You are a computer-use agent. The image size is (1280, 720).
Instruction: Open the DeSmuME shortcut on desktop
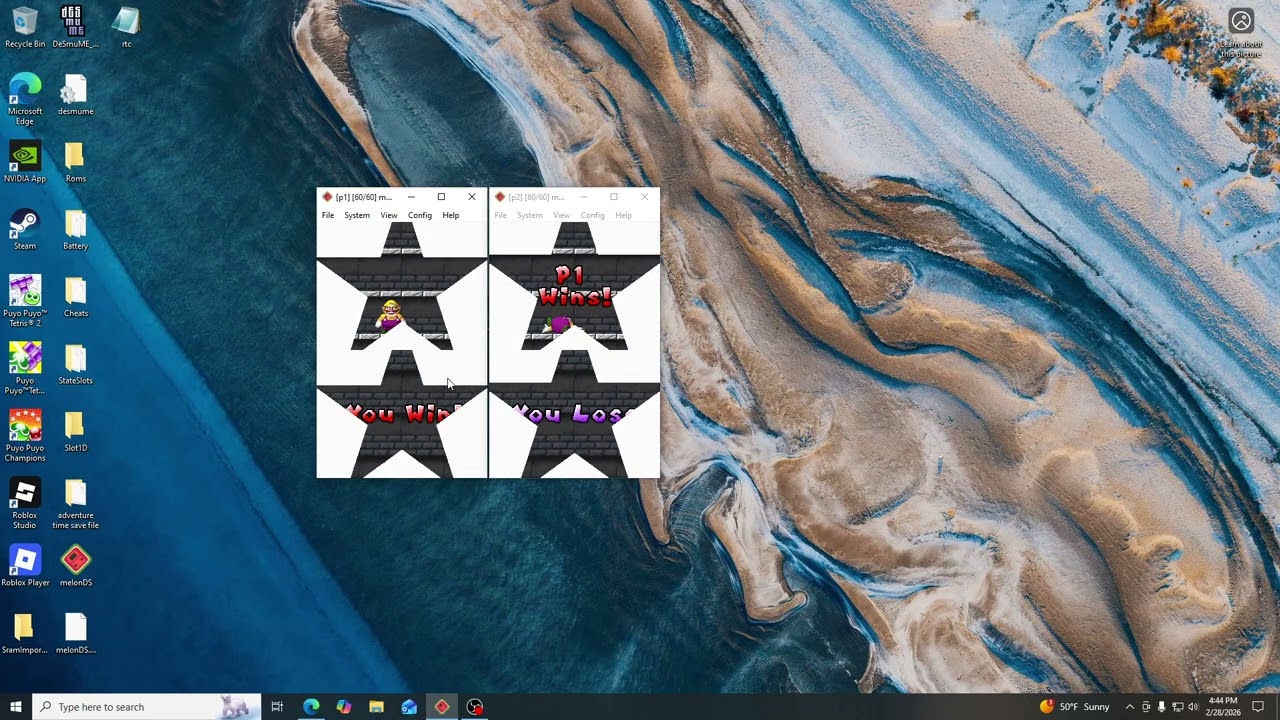click(x=75, y=27)
